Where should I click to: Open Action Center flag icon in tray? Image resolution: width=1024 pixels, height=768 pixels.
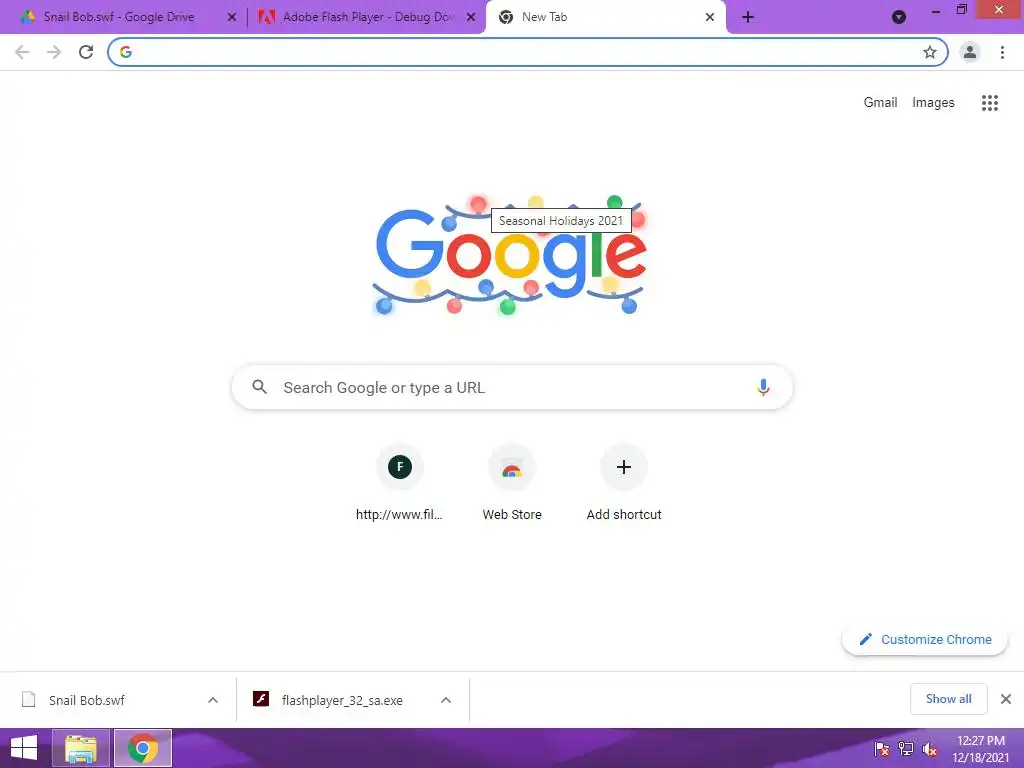click(x=882, y=749)
